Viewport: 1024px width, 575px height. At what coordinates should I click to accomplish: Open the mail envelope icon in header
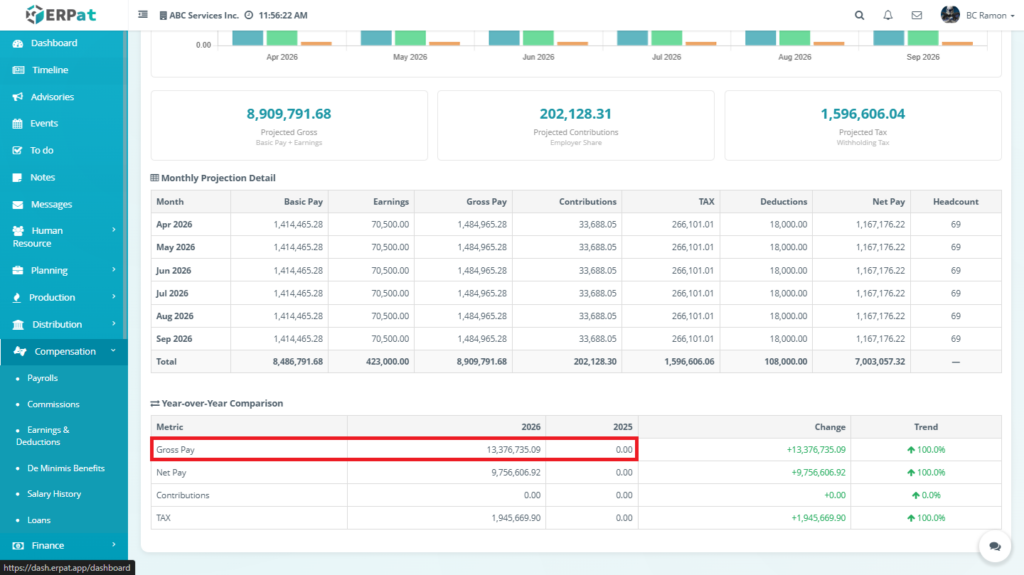click(916, 15)
